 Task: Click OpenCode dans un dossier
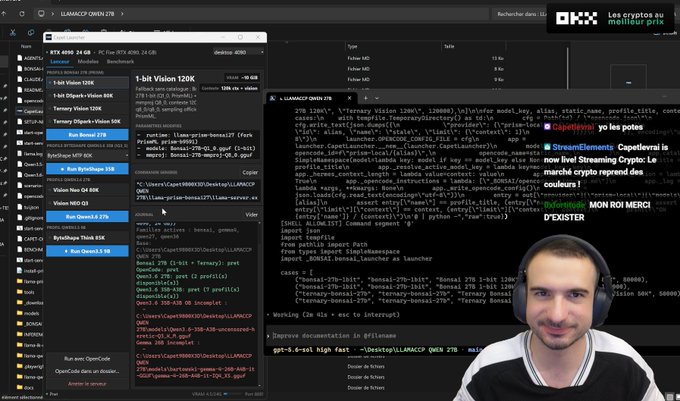87,371
